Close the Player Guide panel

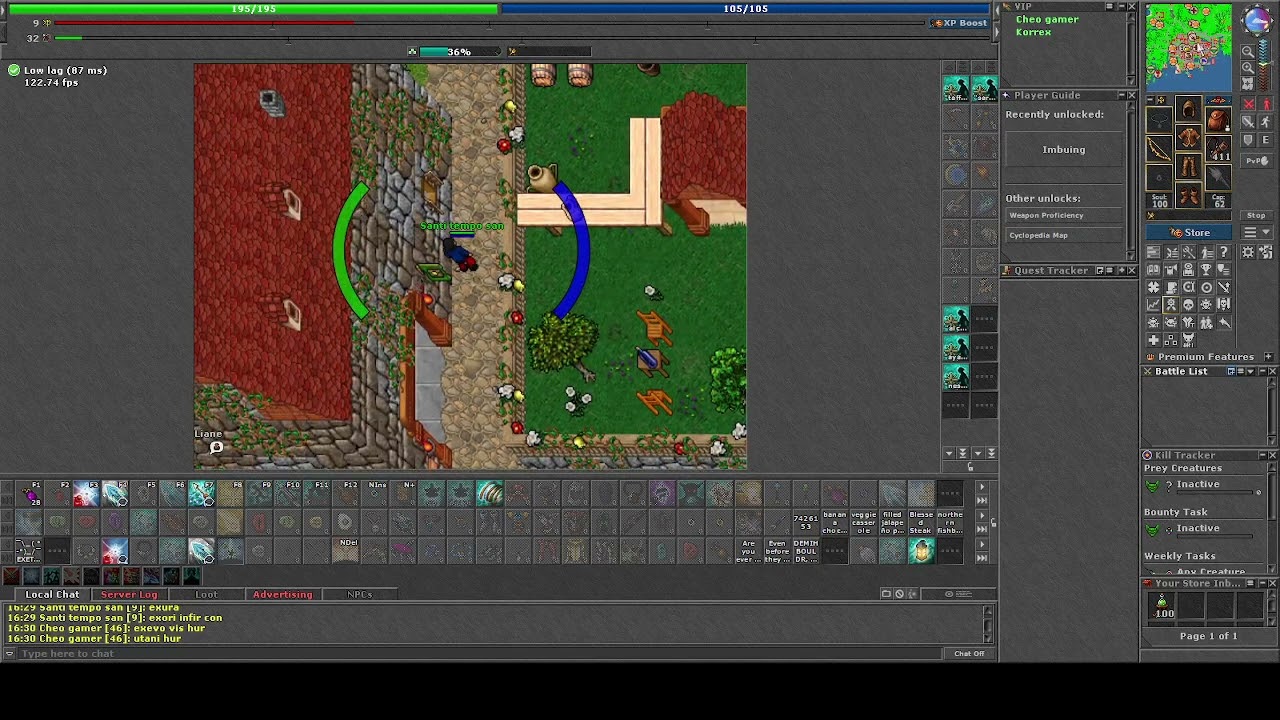1131,95
